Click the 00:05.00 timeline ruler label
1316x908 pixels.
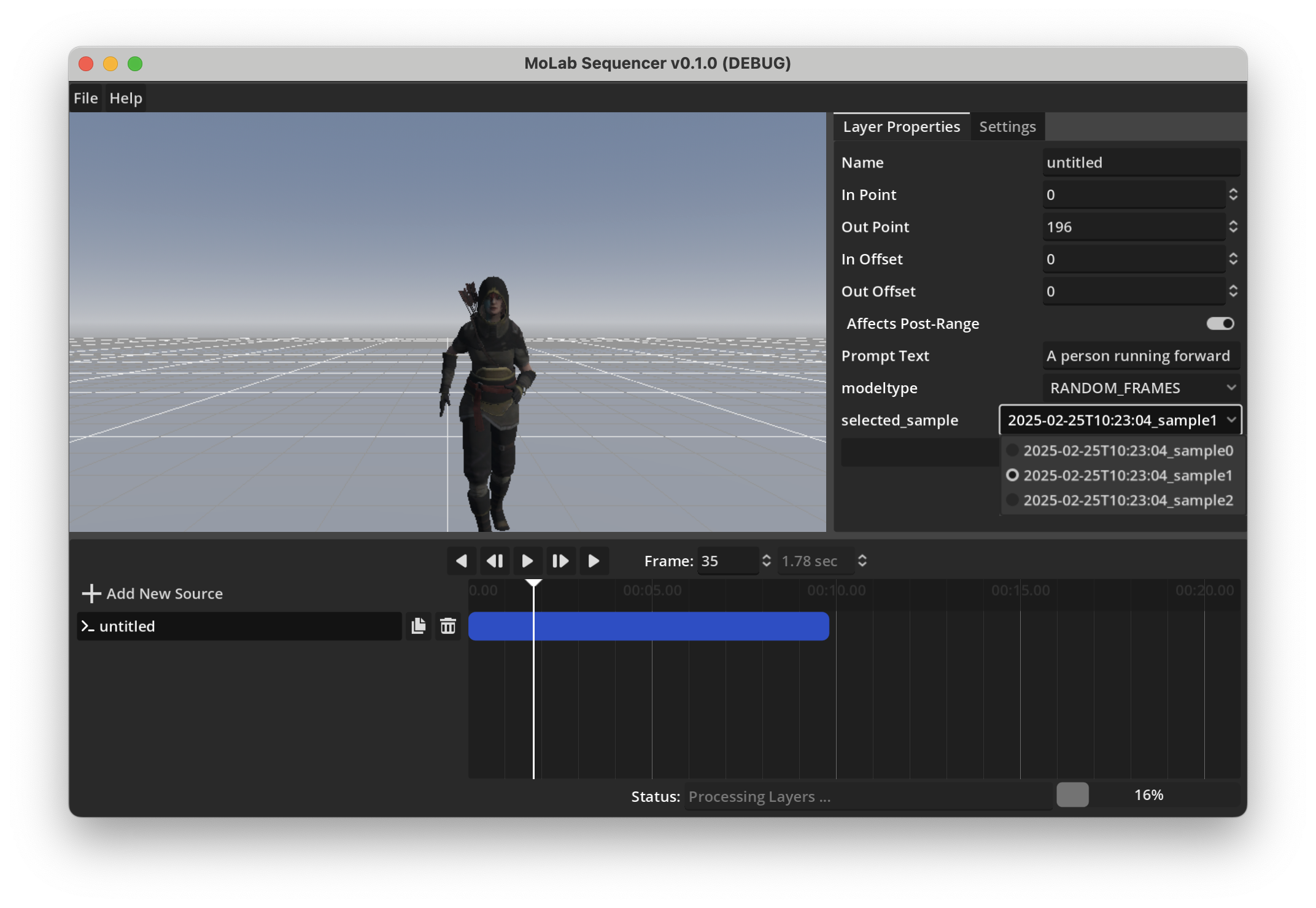pos(652,590)
